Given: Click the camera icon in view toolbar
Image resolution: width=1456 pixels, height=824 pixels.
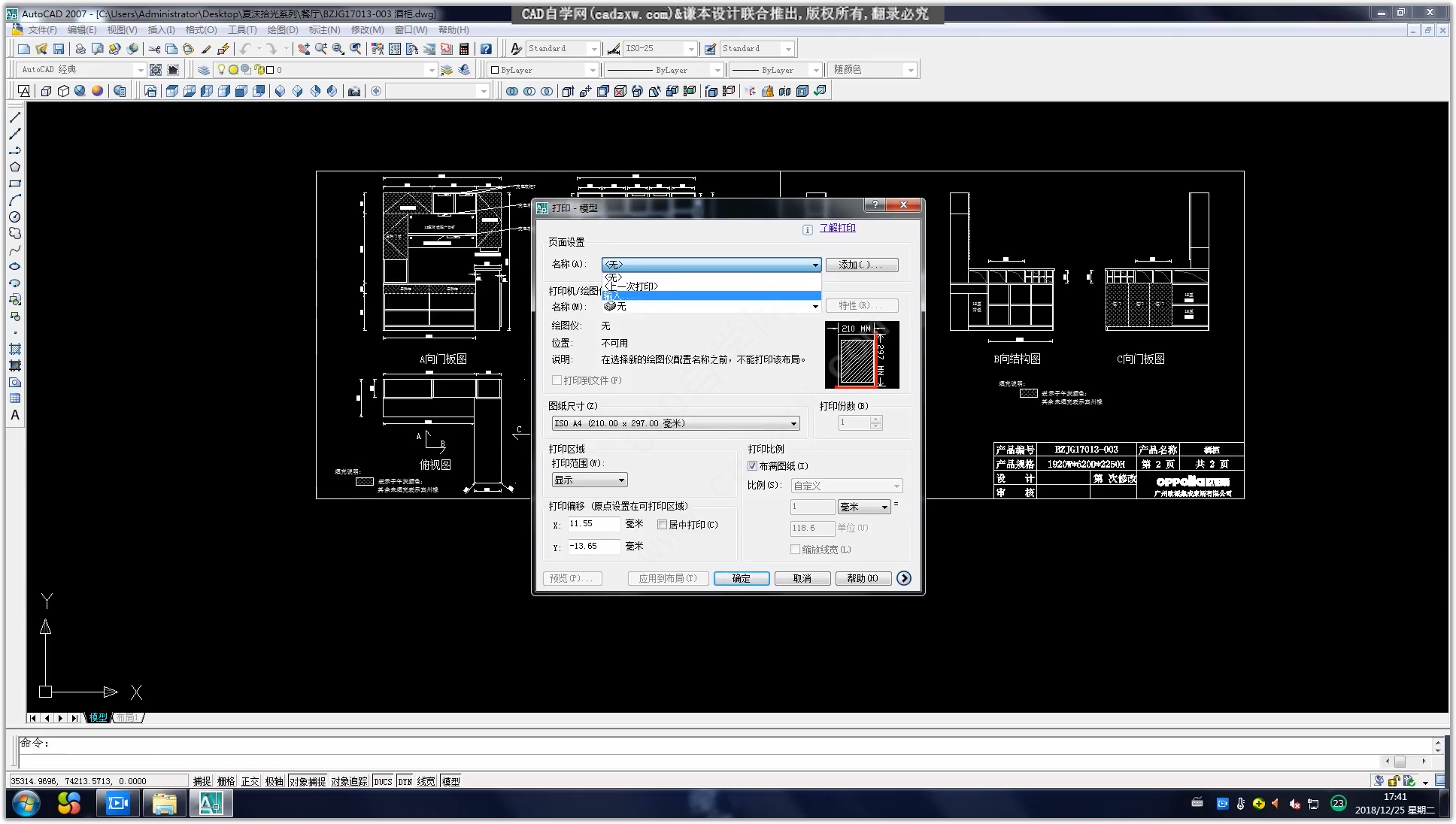Looking at the screenshot, I should 354,91.
